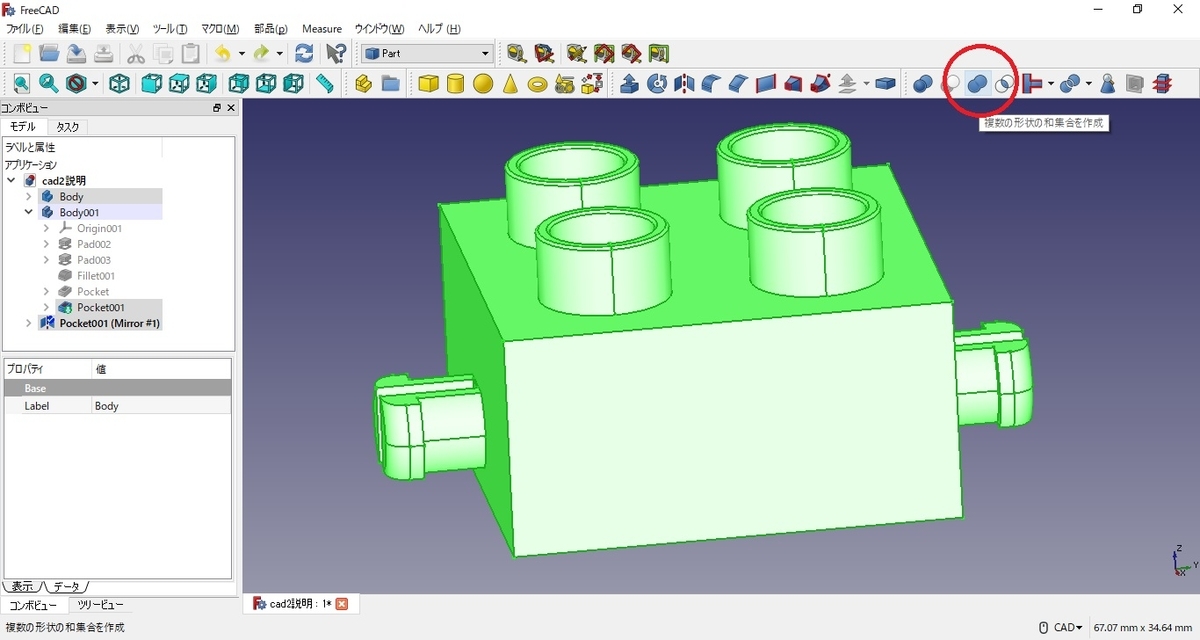Close the コンボビュー panel
Viewport: 1200px width, 640px height.
(231, 108)
